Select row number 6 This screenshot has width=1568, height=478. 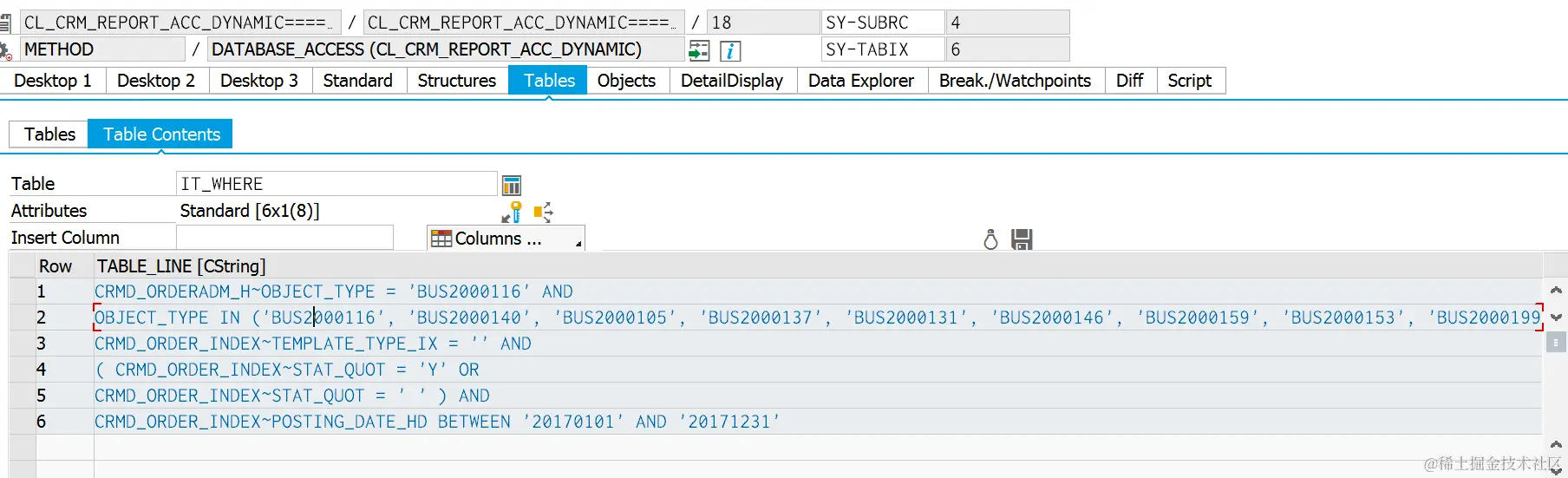coord(64,422)
